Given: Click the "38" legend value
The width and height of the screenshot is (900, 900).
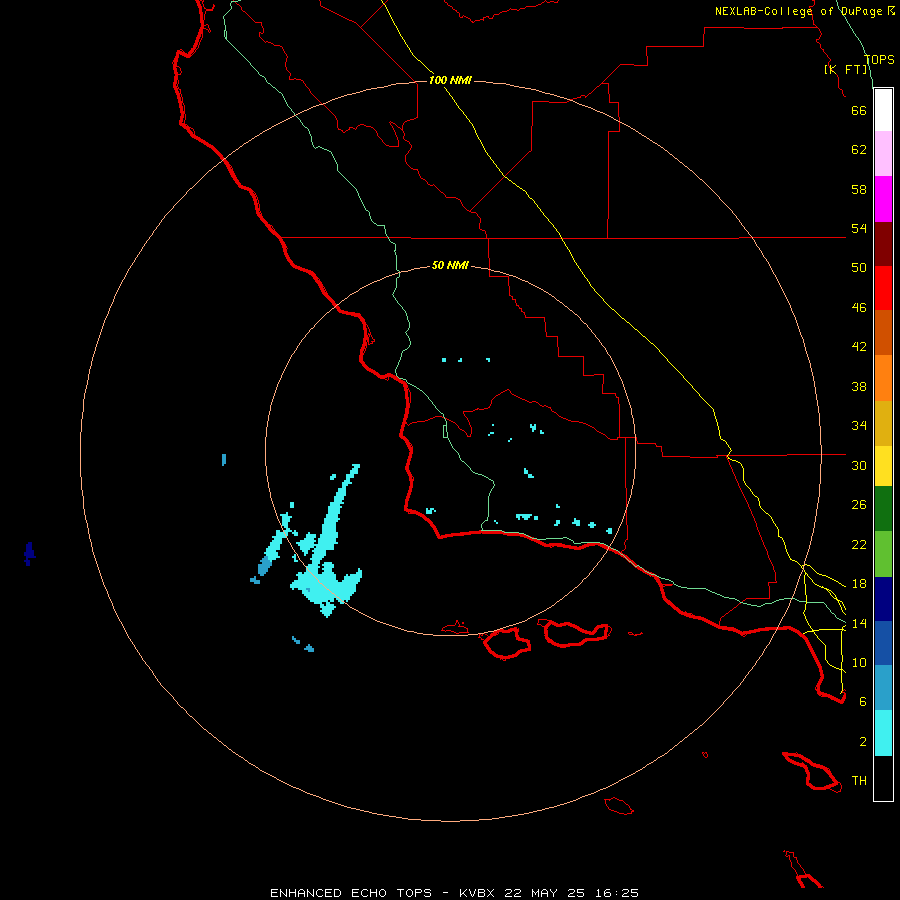Looking at the screenshot, I should (x=859, y=386).
